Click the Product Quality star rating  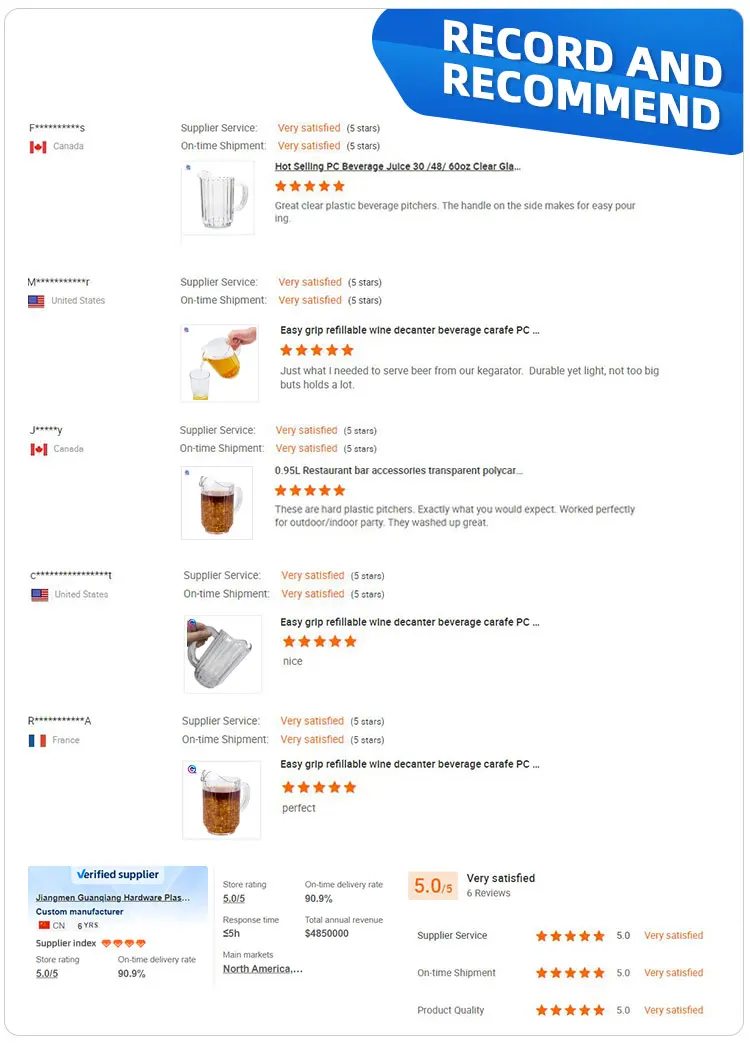[570, 1010]
